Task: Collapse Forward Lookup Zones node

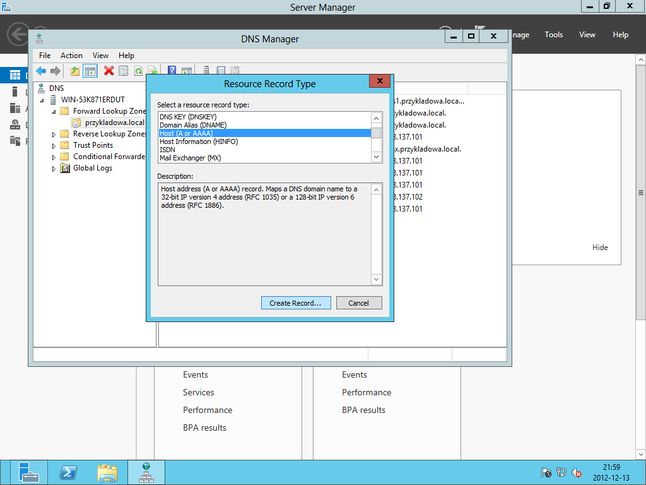Action: (54, 111)
